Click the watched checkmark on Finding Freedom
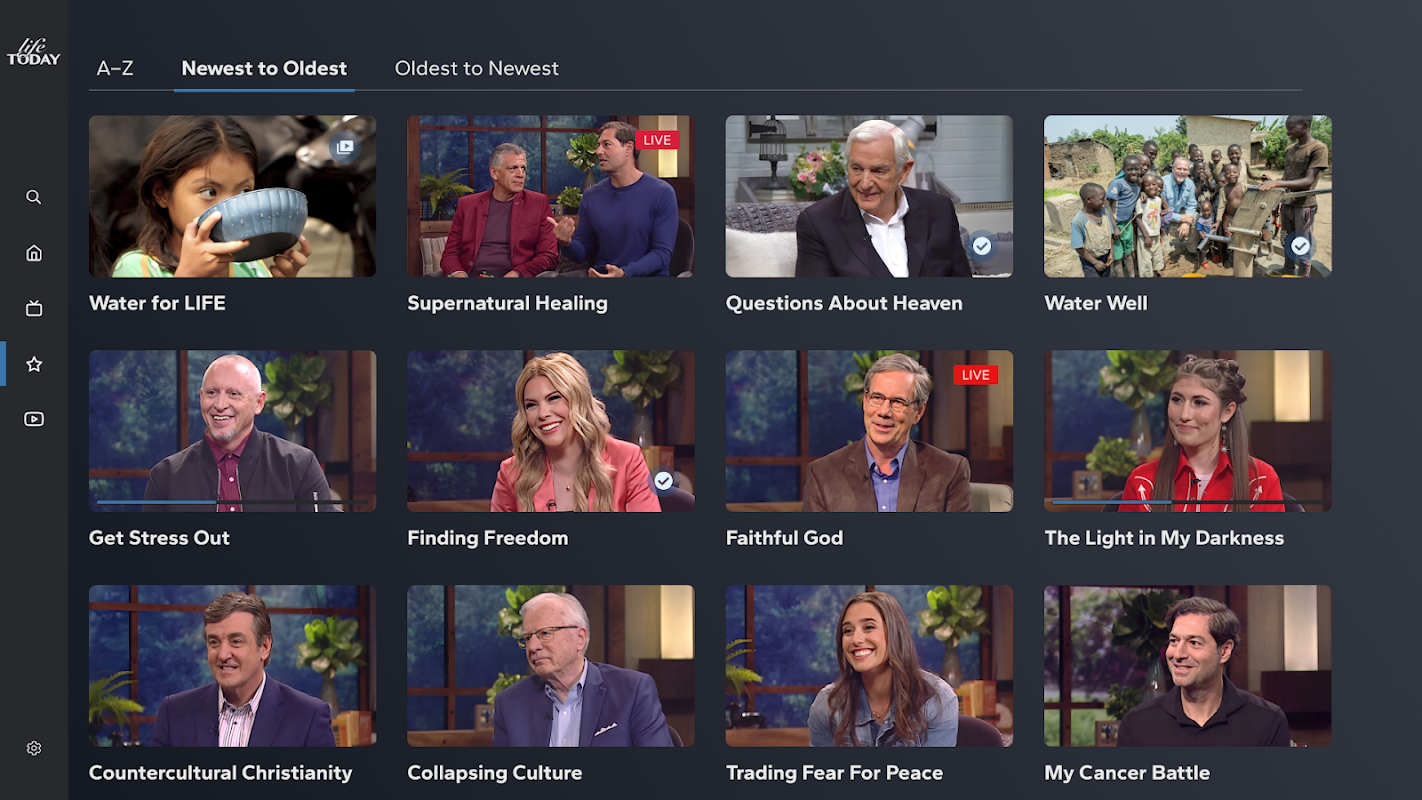Viewport: 1422px width, 800px height. pos(664,481)
